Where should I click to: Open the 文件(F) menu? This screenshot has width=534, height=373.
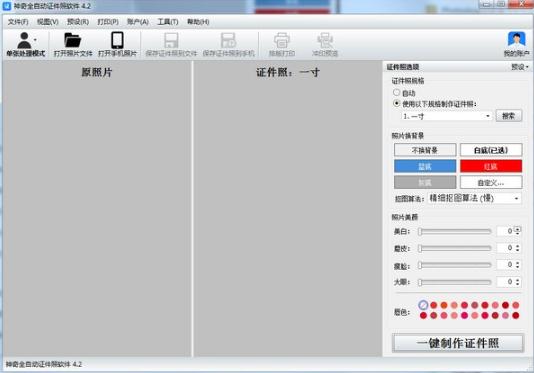coord(18,22)
